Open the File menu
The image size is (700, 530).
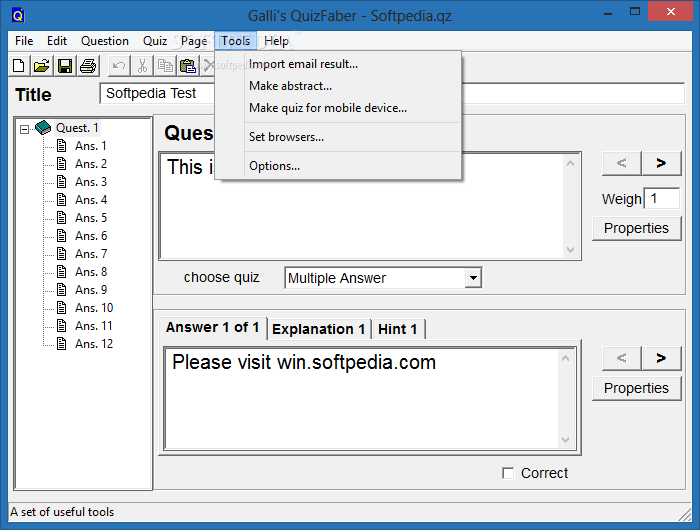(x=24, y=41)
